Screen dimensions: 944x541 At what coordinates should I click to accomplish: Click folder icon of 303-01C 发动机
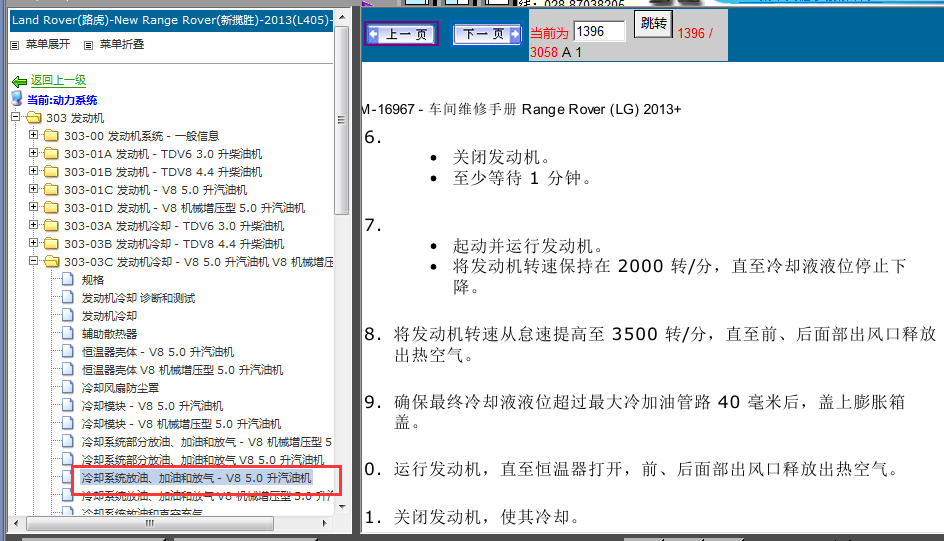51,190
